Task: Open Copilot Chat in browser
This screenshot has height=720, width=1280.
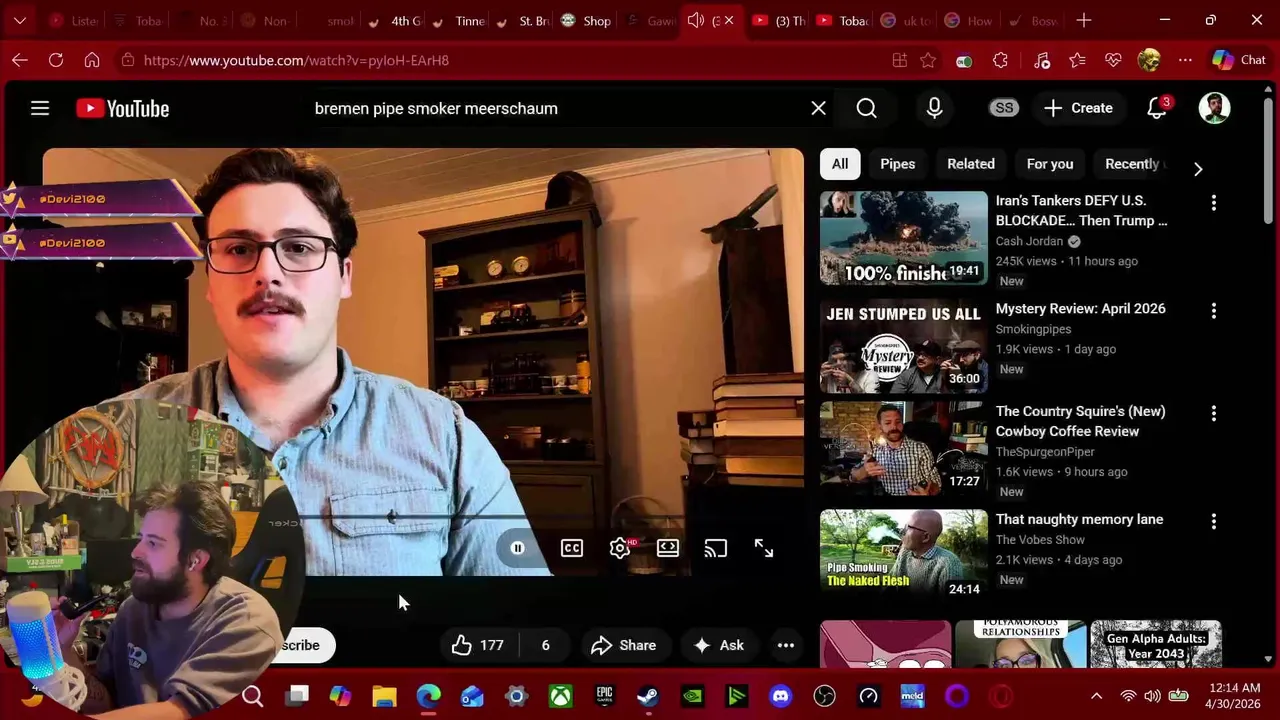Action: 1239,60
